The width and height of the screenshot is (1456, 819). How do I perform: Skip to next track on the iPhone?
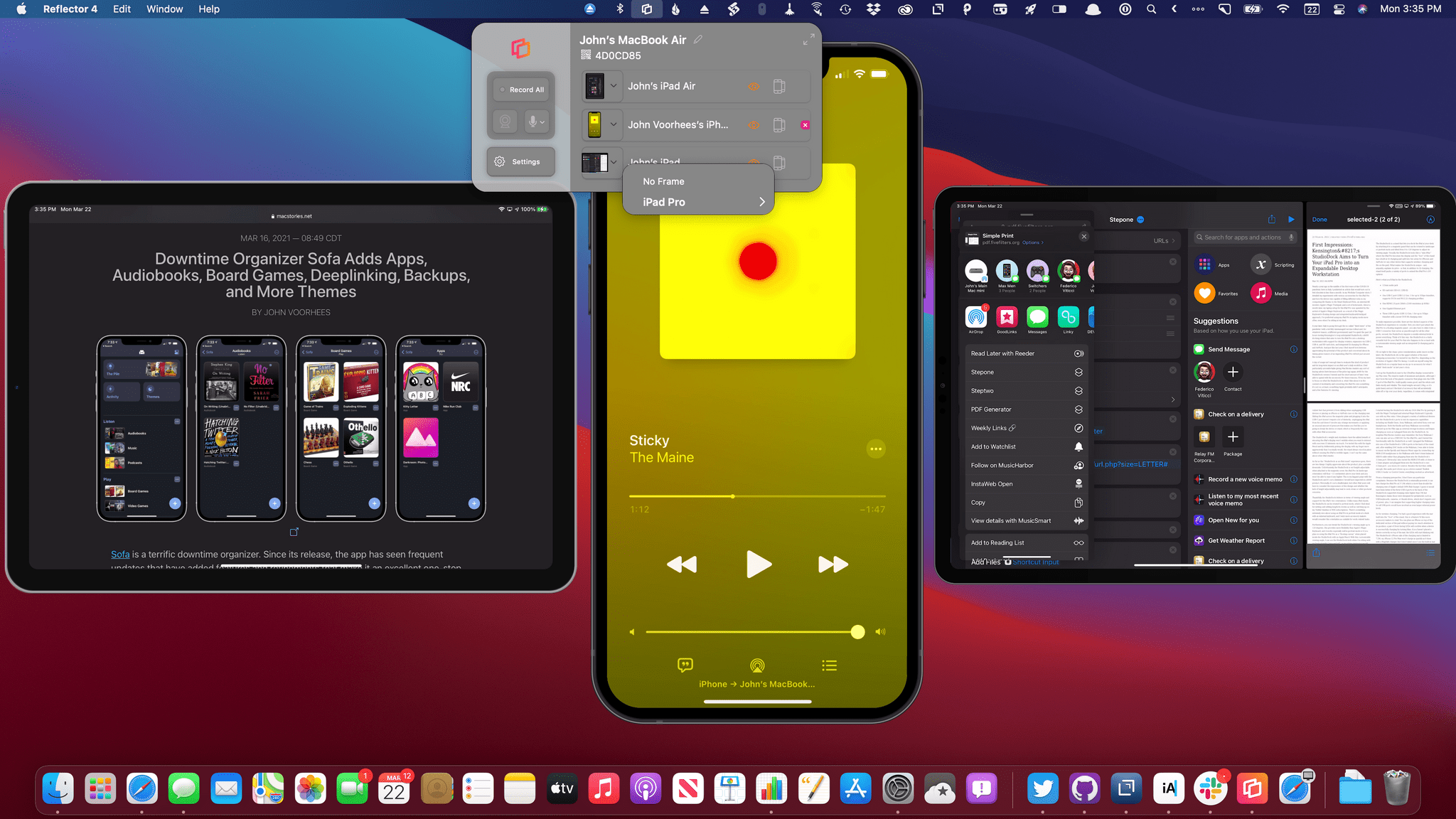(833, 564)
